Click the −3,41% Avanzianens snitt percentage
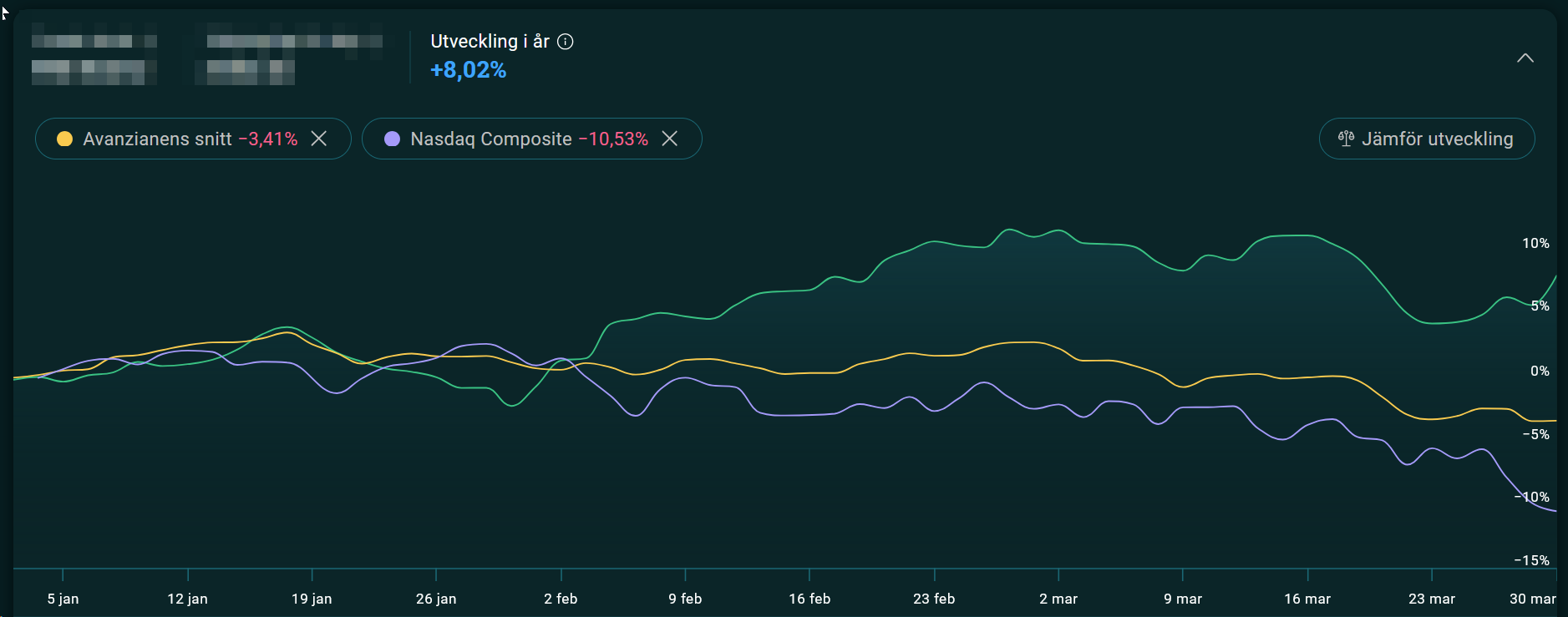This screenshot has height=617, width=1568. click(268, 139)
